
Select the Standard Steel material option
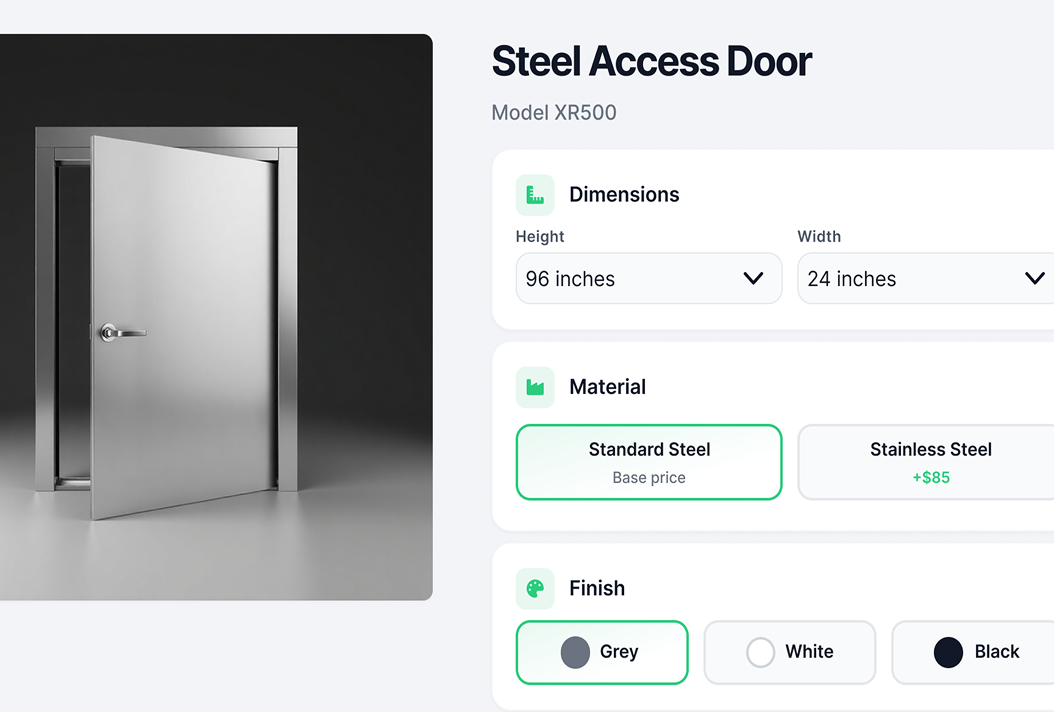point(649,462)
